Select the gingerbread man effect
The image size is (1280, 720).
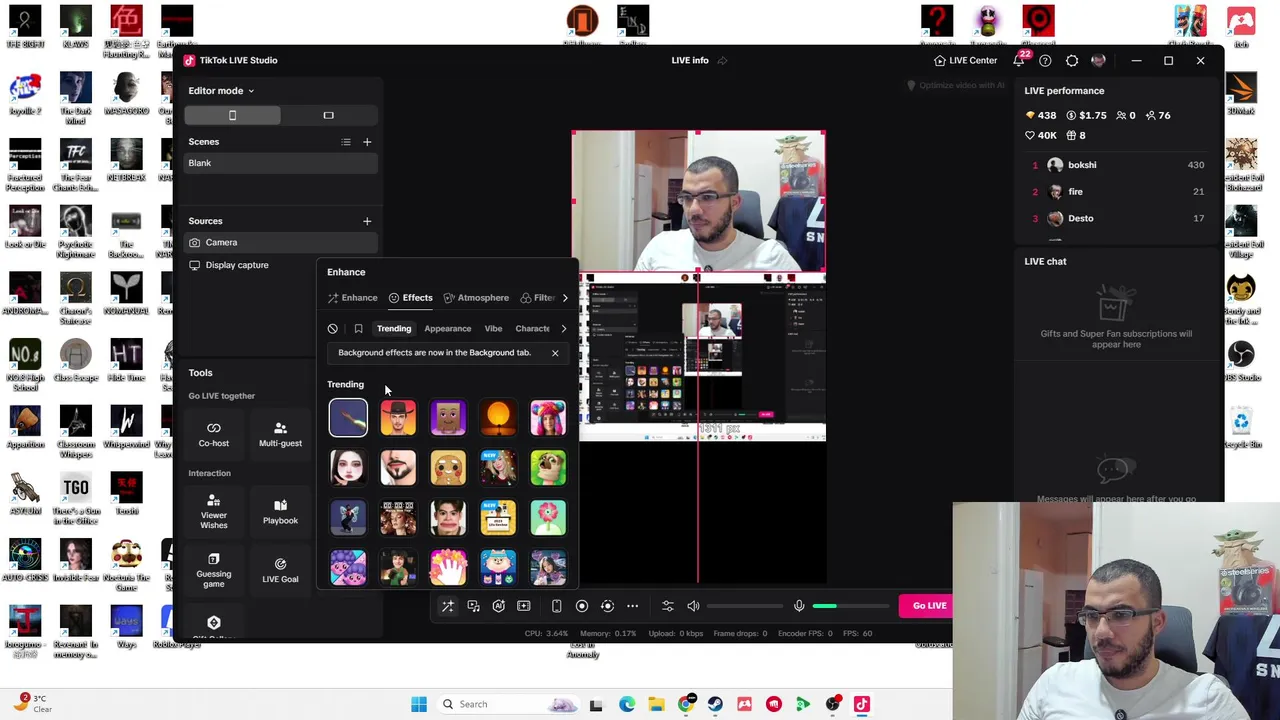[x=448, y=468]
